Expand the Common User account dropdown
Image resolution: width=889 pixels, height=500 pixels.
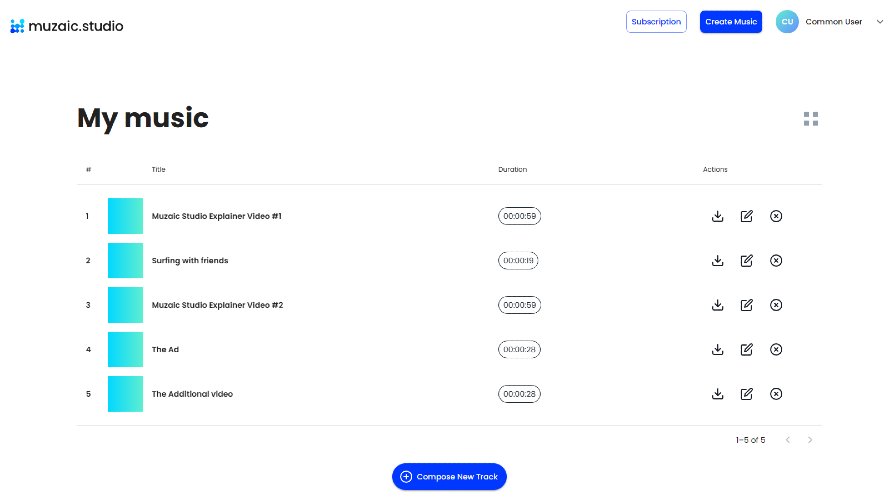(x=879, y=22)
